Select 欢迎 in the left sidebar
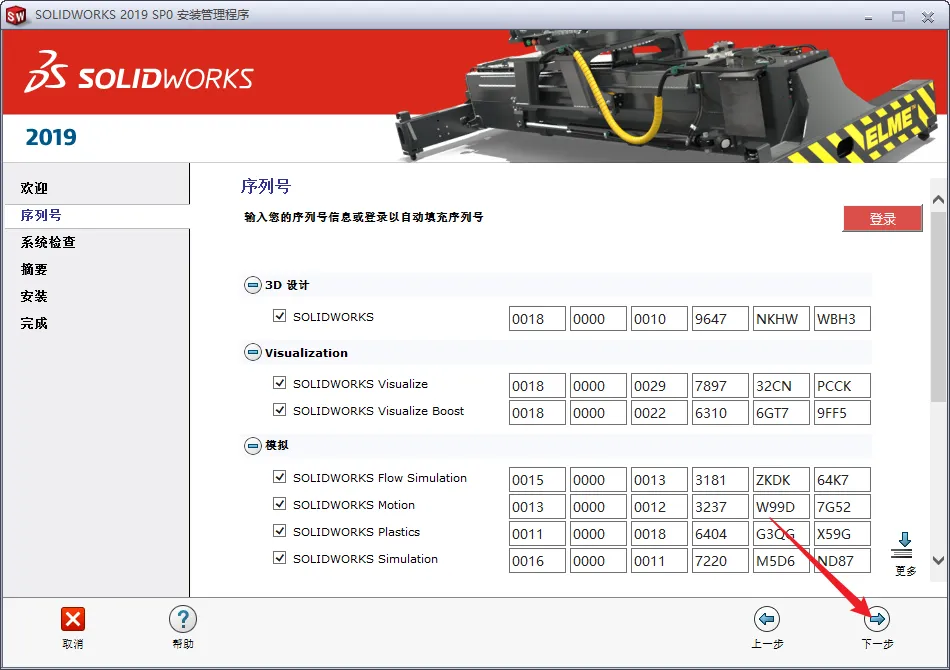 tap(34, 188)
